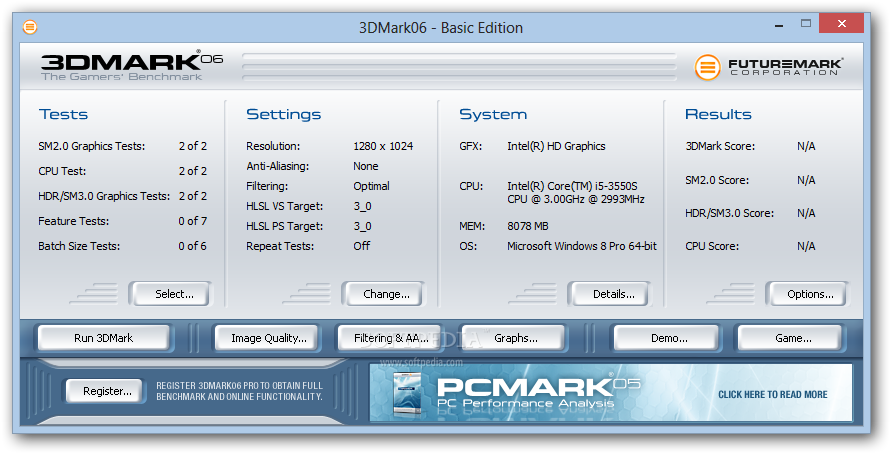Open the Image Quality... tool
Screen dimensions: 891x454
[x=269, y=338]
